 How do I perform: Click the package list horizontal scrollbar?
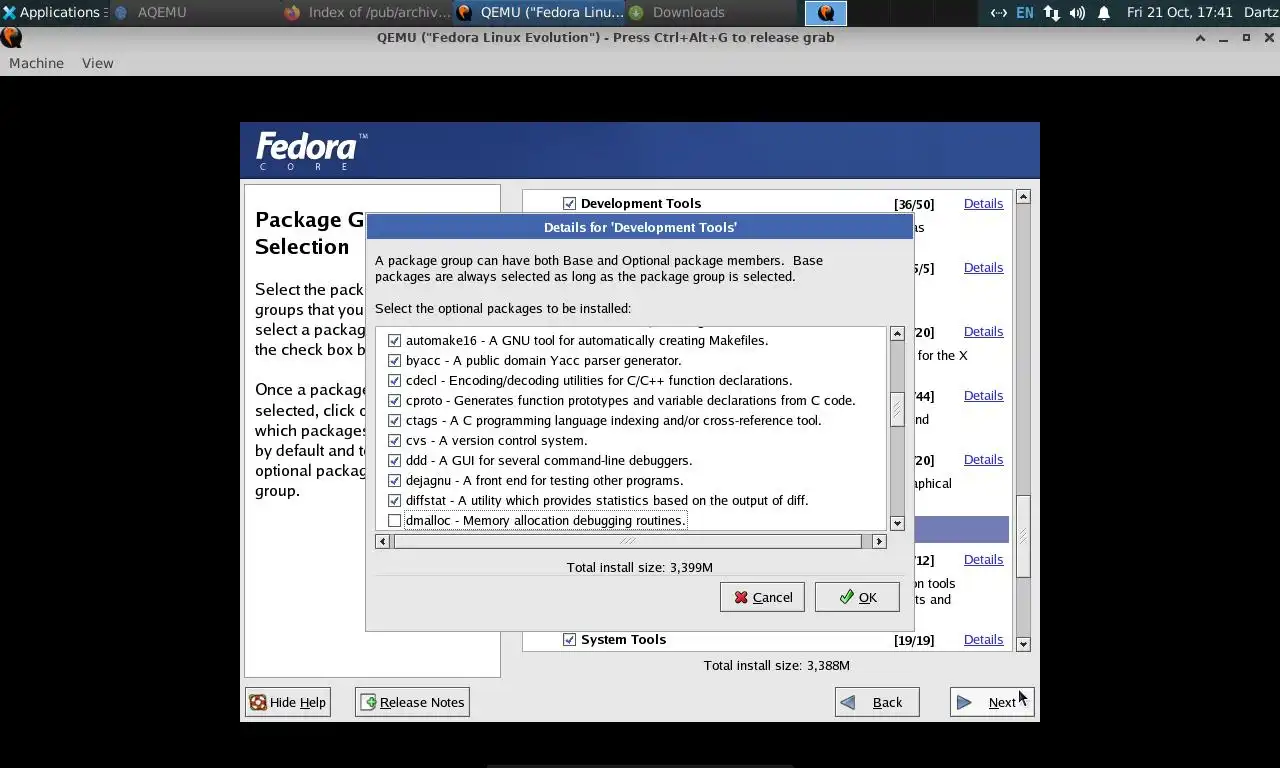click(x=627, y=541)
